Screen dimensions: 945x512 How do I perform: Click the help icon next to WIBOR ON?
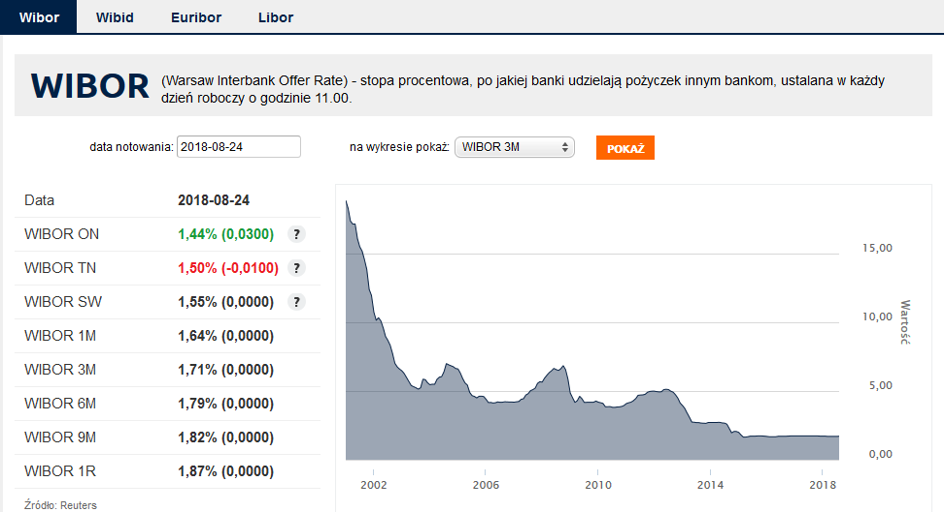coord(296,234)
